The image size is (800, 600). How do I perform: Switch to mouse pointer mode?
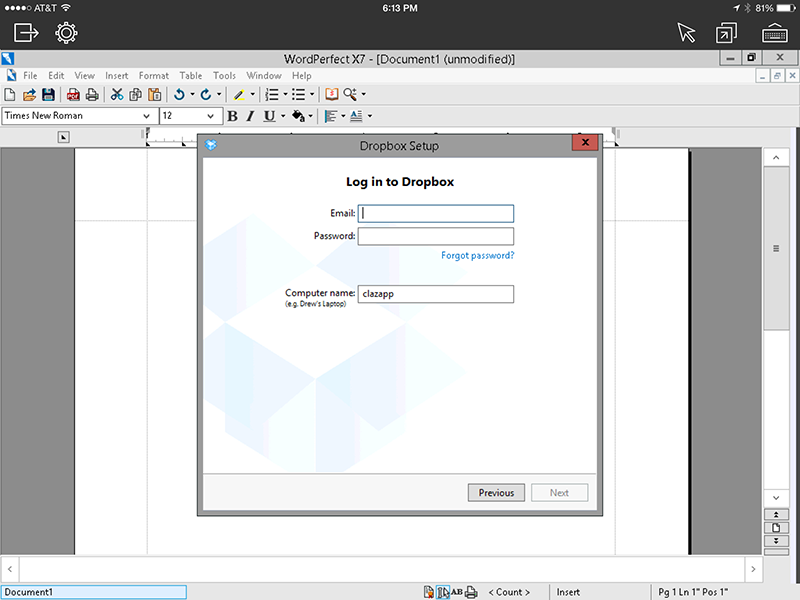(x=686, y=33)
